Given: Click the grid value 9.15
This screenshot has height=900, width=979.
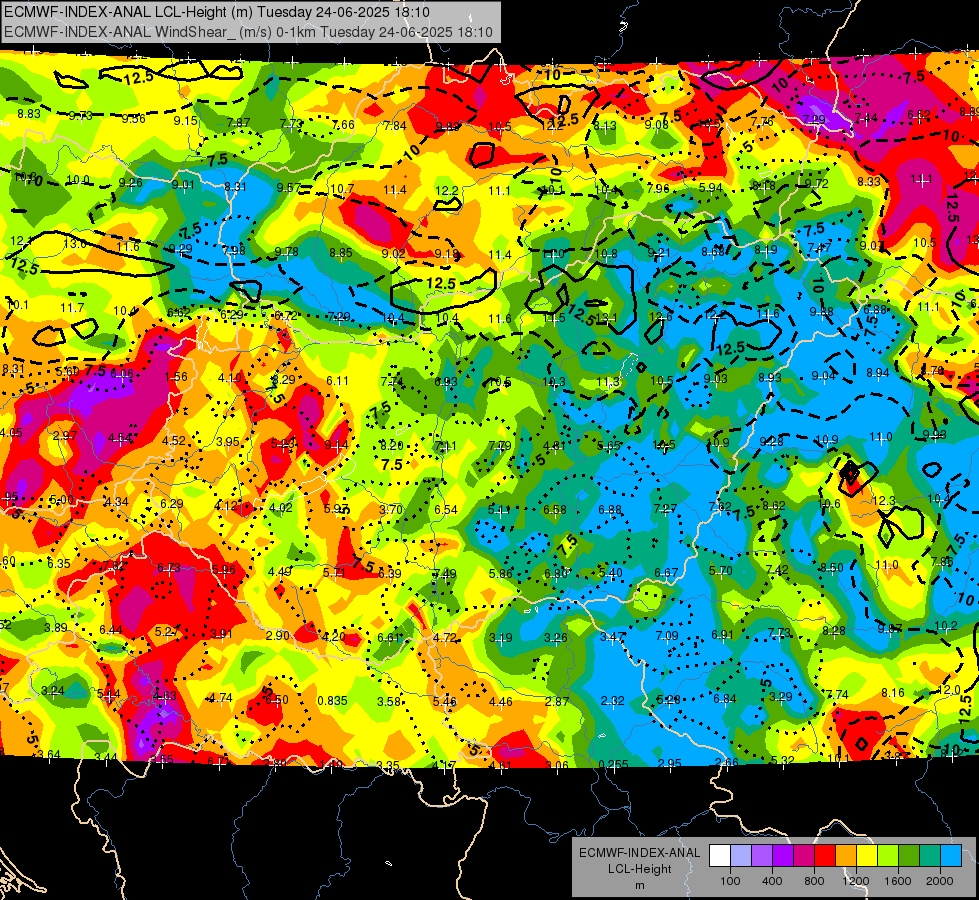Looking at the screenshot, I should click(185, 121).
